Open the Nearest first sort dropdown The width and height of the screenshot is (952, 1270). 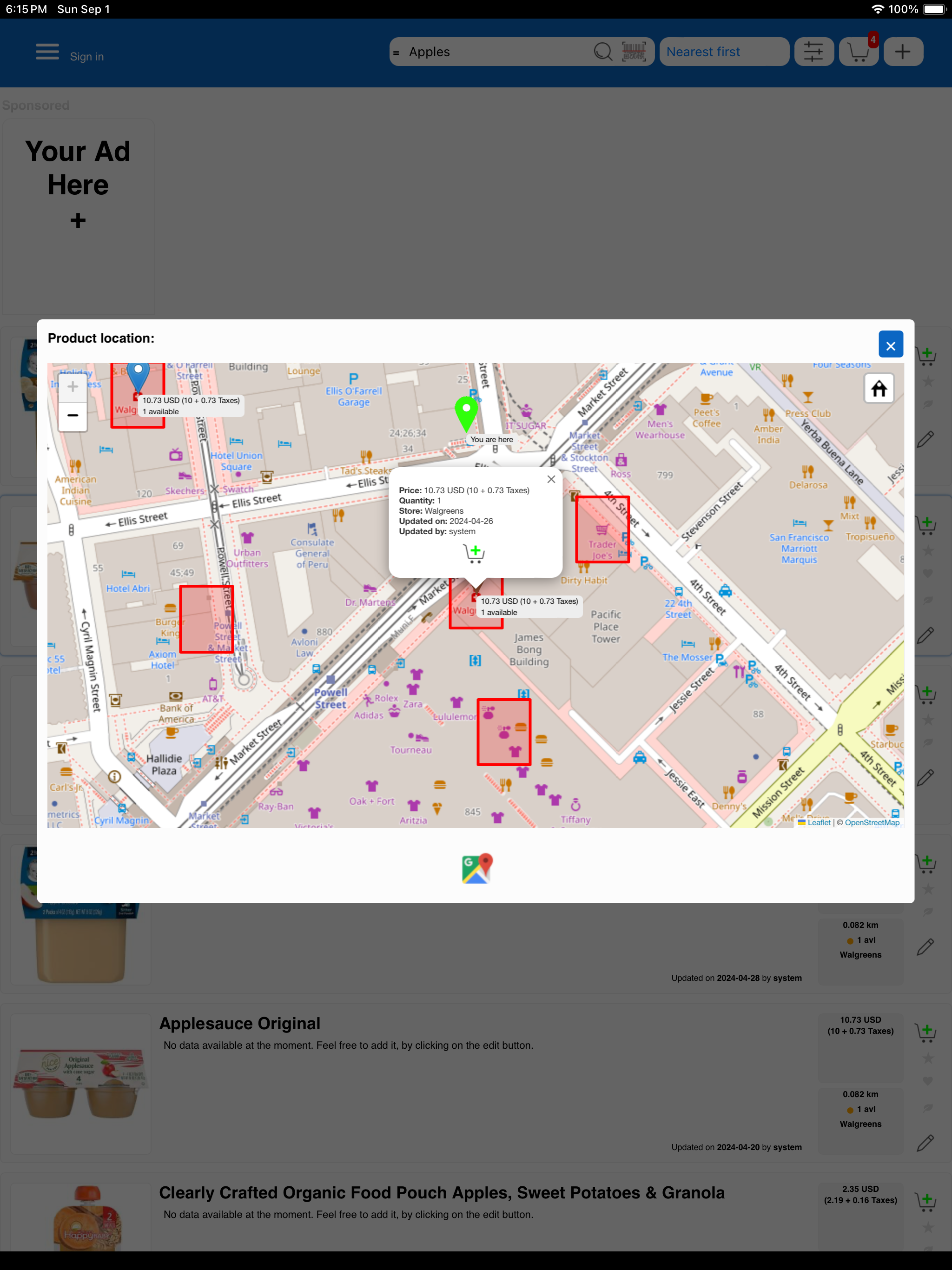coord(724,52)
